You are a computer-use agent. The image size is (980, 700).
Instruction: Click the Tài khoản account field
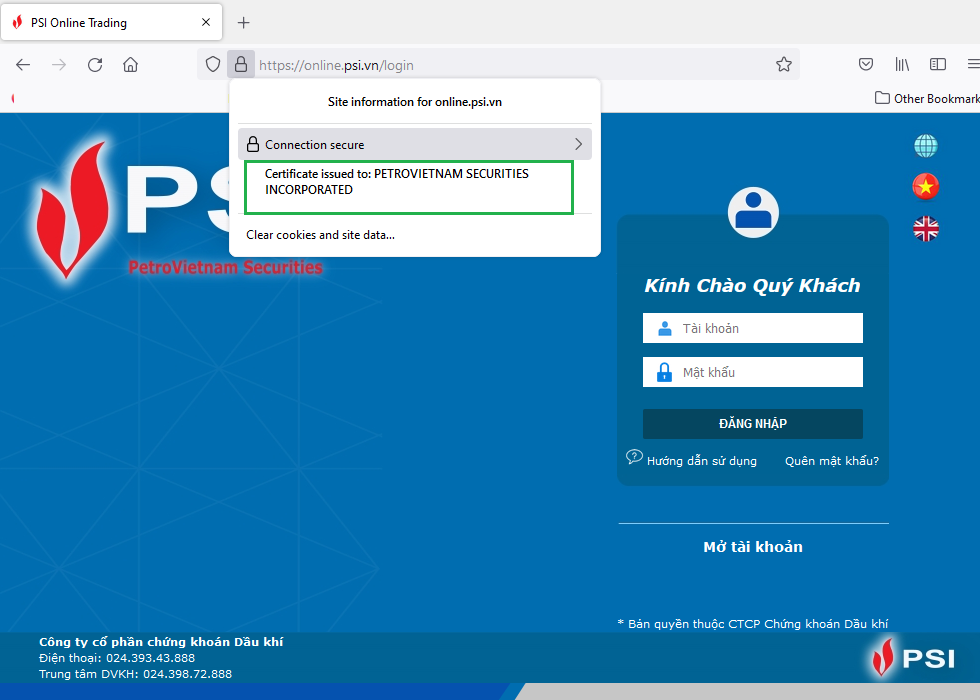coord(752,328)
